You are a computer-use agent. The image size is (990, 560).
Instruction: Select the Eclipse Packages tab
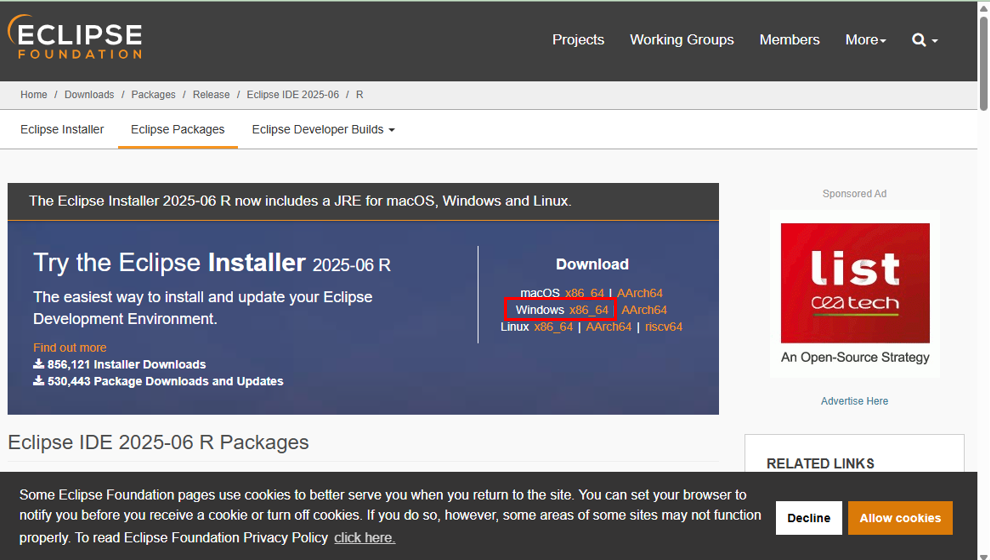[x=177, y=129]
